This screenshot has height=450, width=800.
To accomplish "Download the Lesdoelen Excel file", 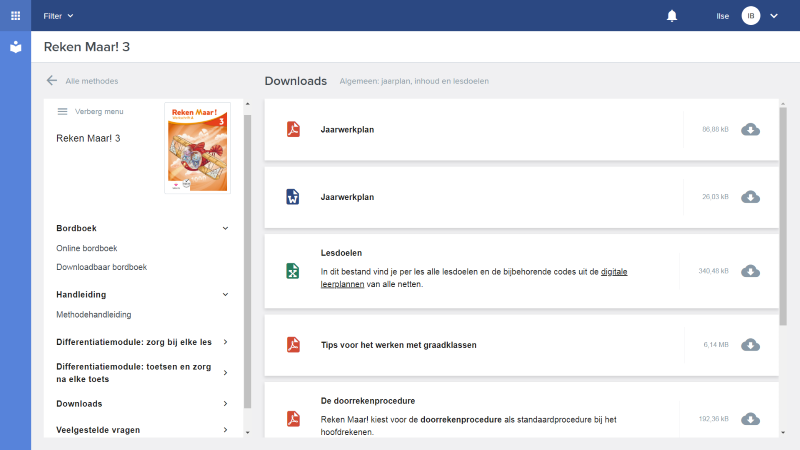I will tap(750, 271).
